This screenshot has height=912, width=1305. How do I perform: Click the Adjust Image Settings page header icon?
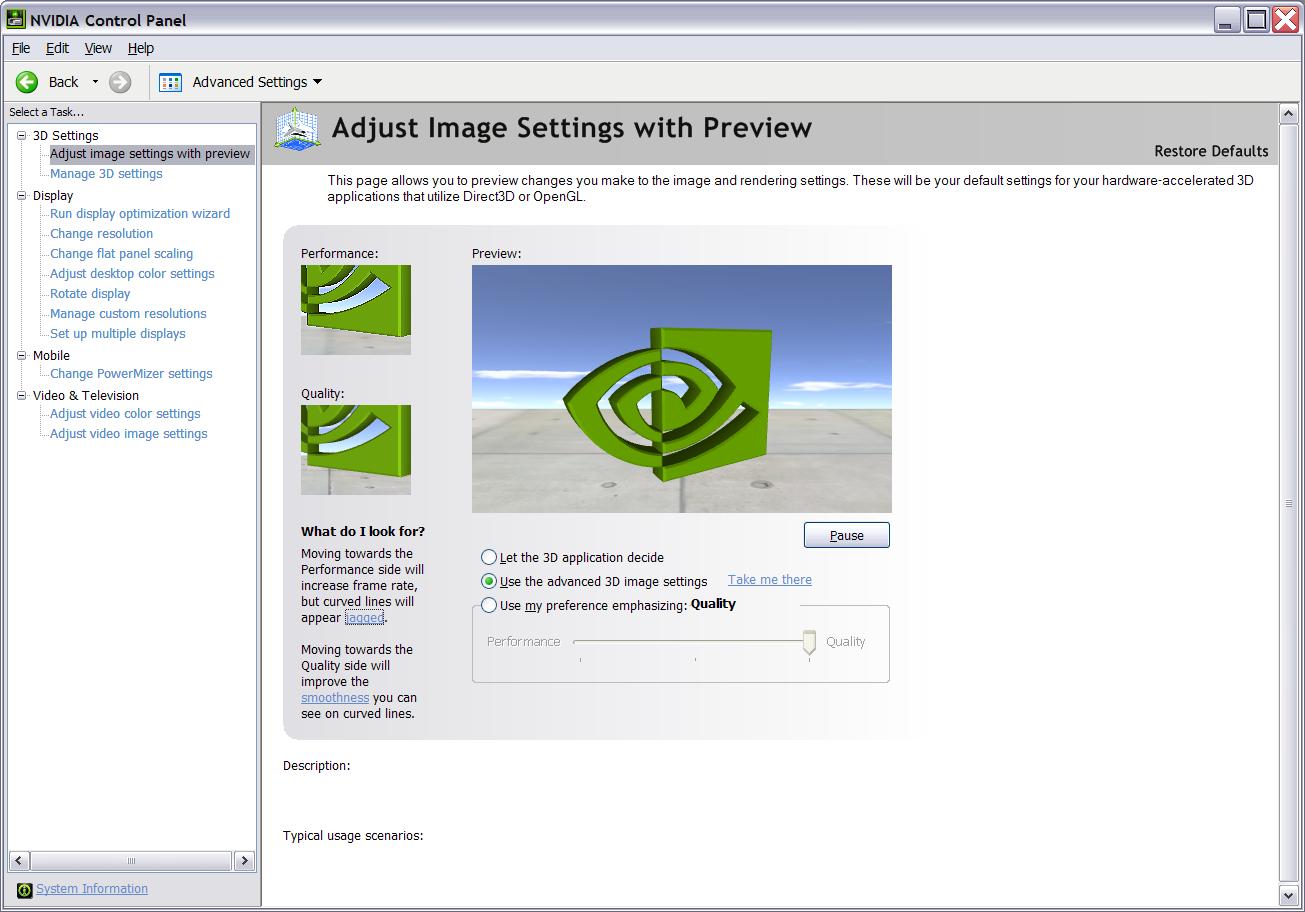point(297,129)
